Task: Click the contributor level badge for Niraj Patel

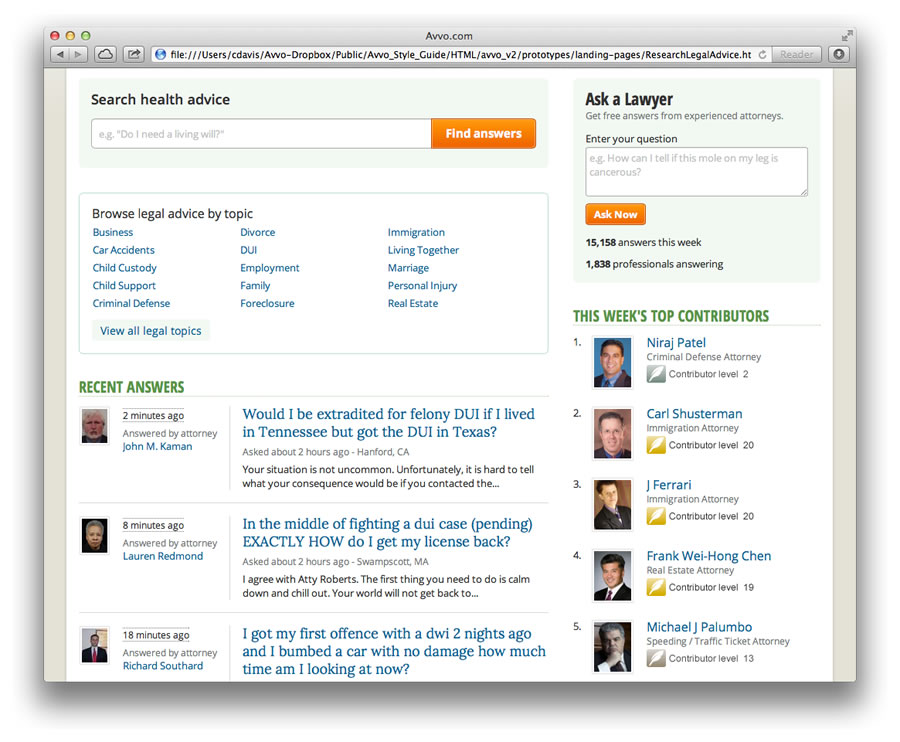Action: click(x=656, y=374)
